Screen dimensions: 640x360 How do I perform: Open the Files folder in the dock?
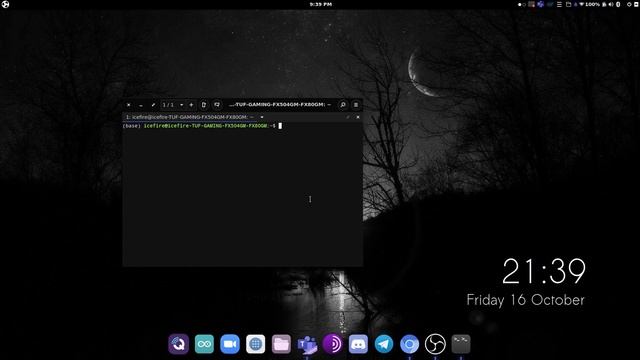coord(281,344)
